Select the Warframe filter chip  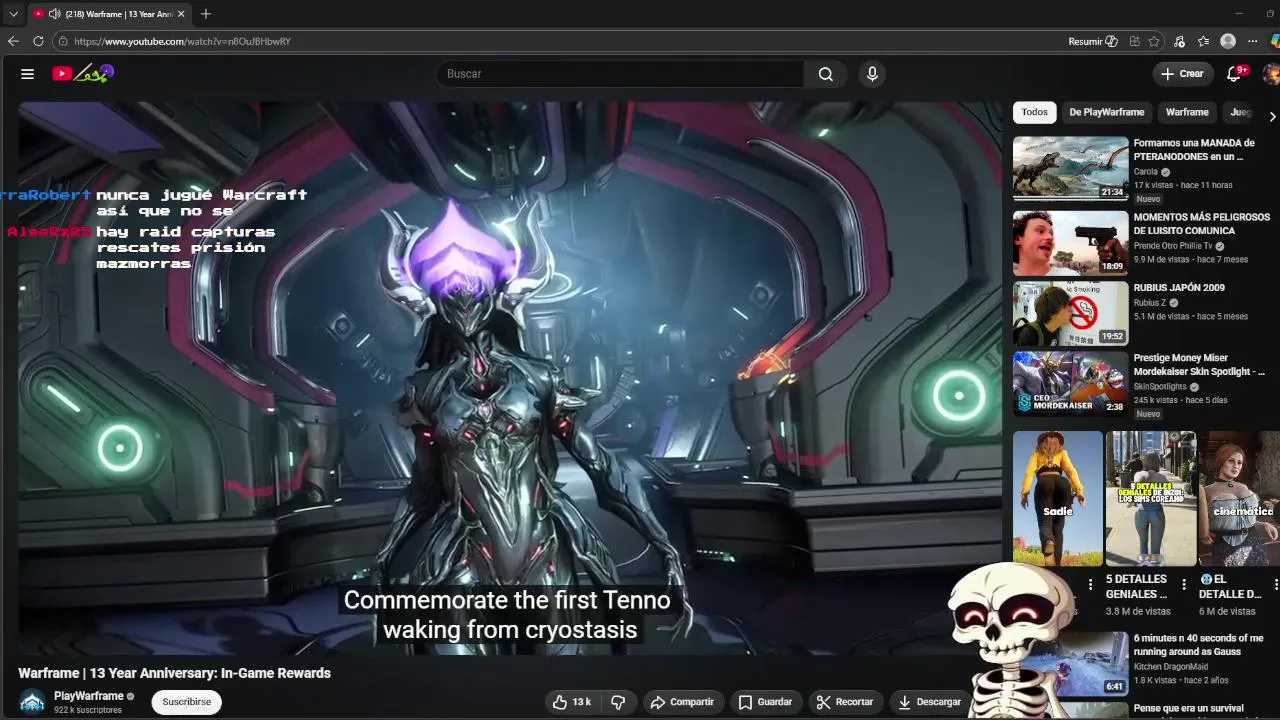click(1187, 112)
